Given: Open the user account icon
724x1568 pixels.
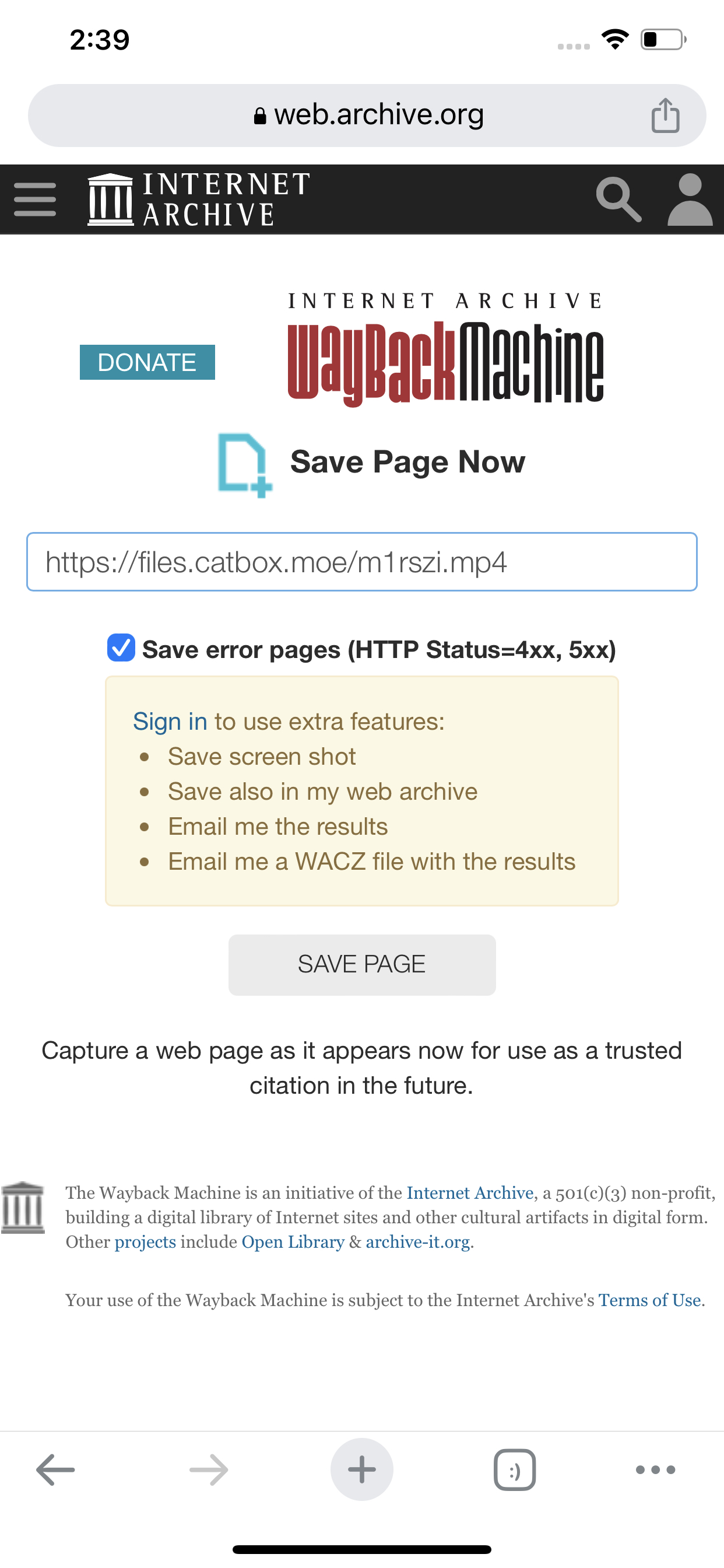Looking at the screenshot, I should click(x=690, y=199).
